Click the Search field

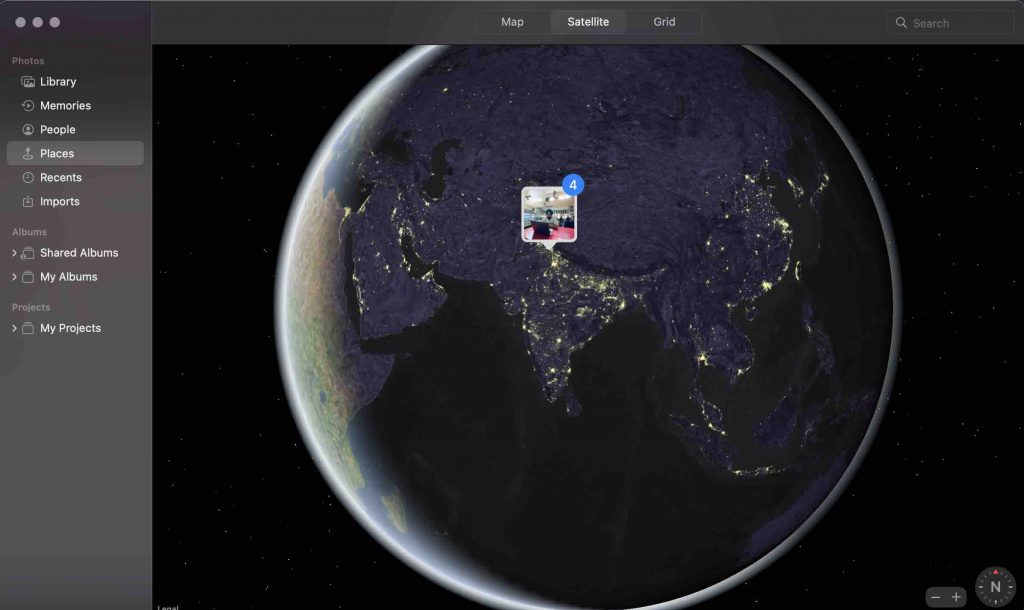(950, 23)
